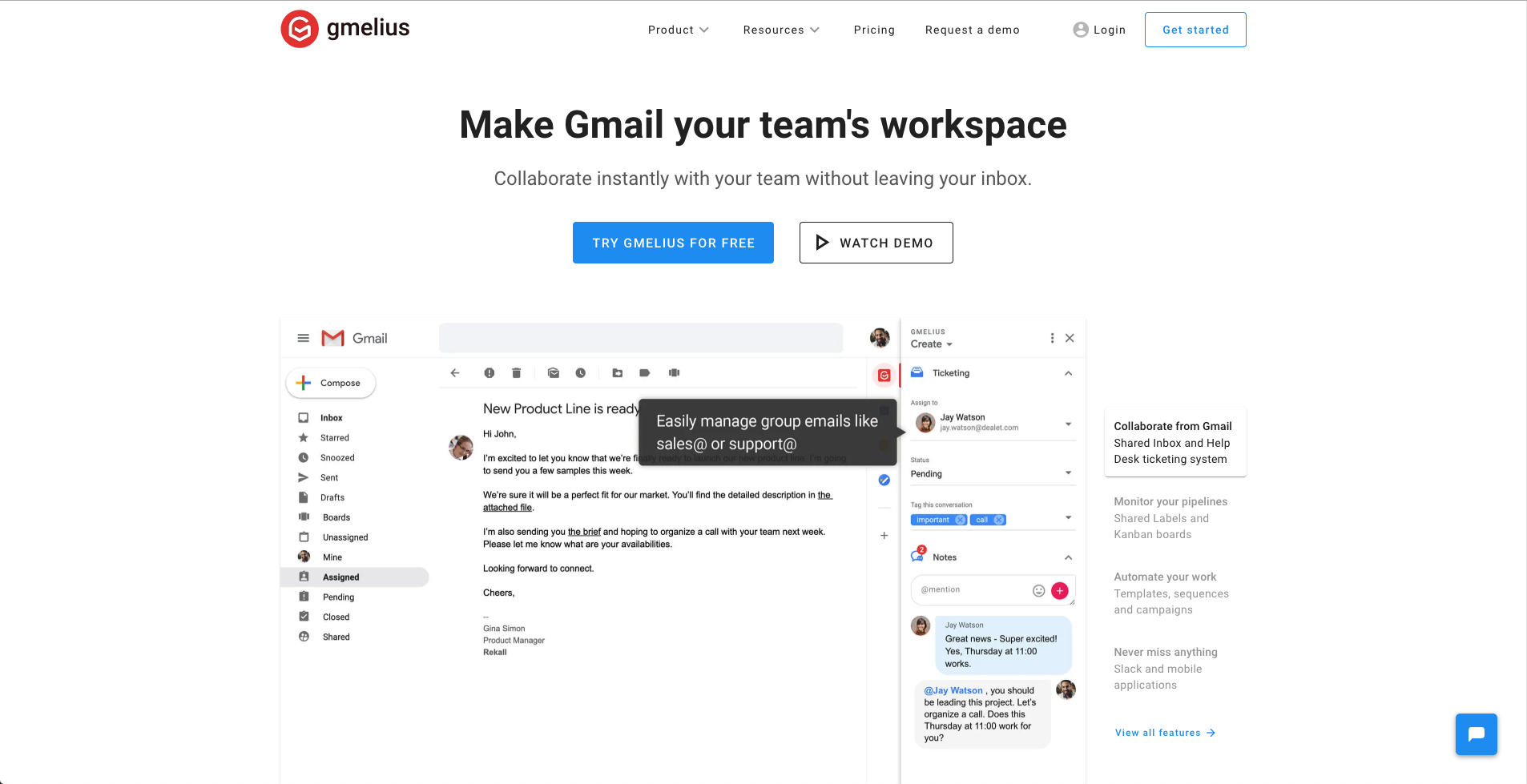Viewport: 1527px width, 784px height.
Task: Click the user profile avatar in Gmail
Action: click(880, 338)
